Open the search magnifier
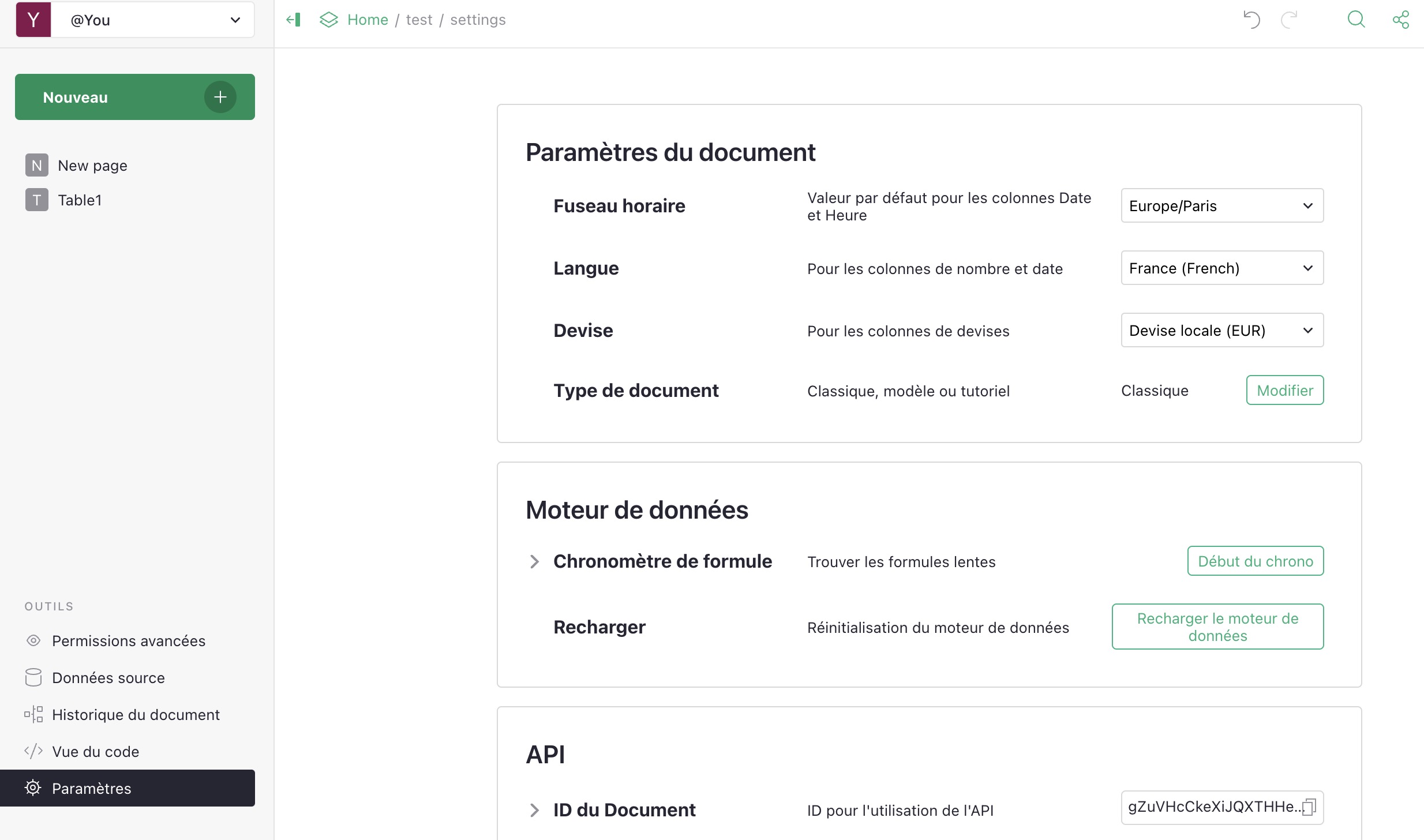This screenshot has width=1424, height=840. (1356, 20)
